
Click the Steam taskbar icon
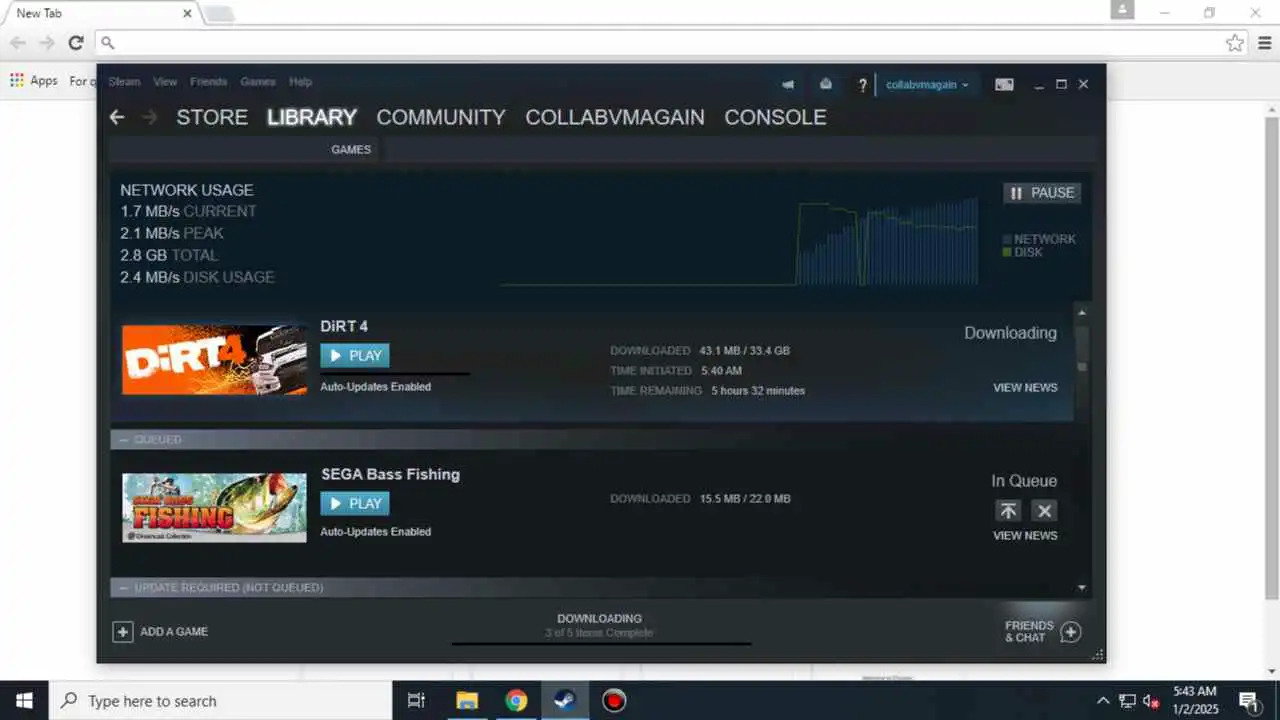[565, 701]
